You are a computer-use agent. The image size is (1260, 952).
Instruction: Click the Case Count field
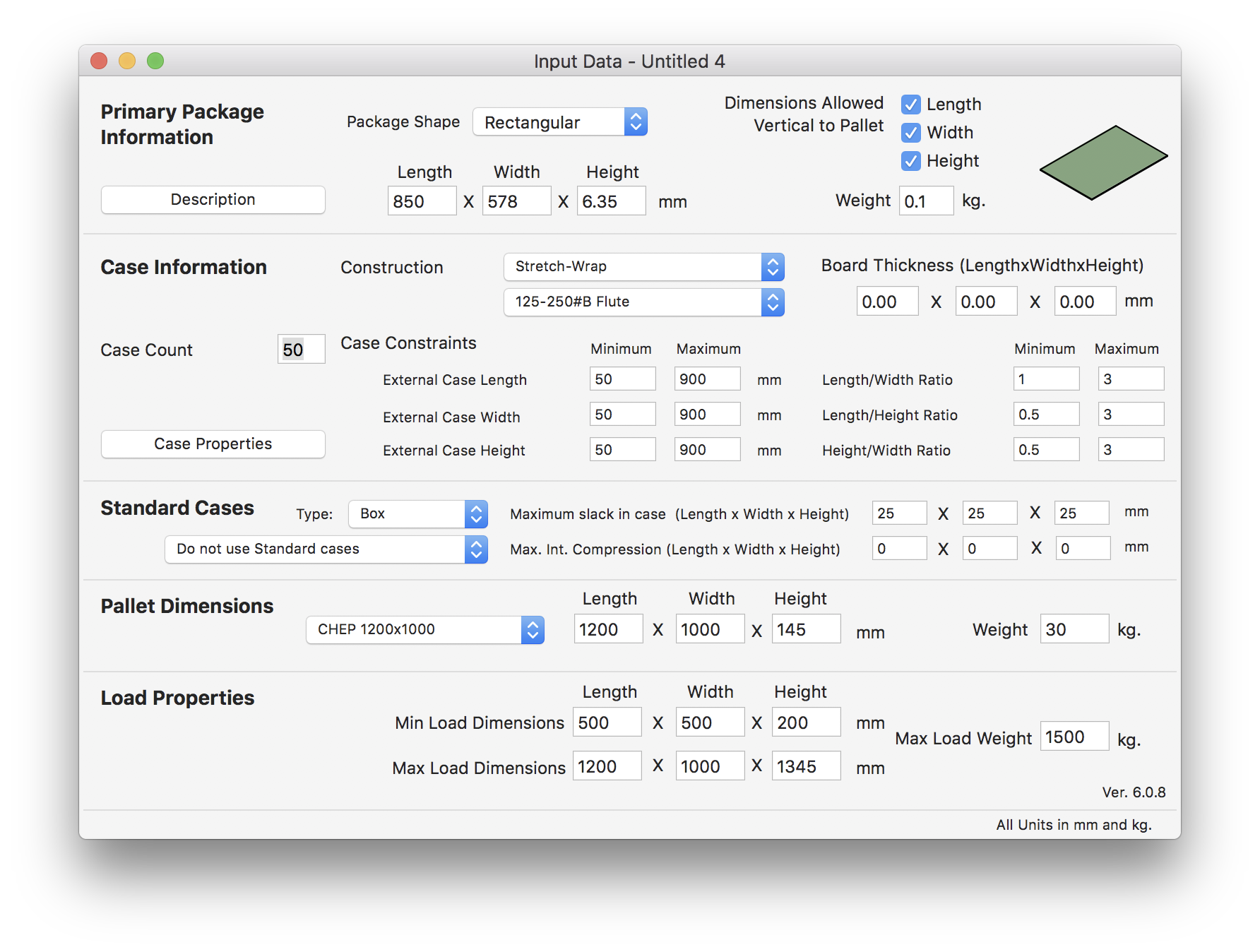pos(302,350)
